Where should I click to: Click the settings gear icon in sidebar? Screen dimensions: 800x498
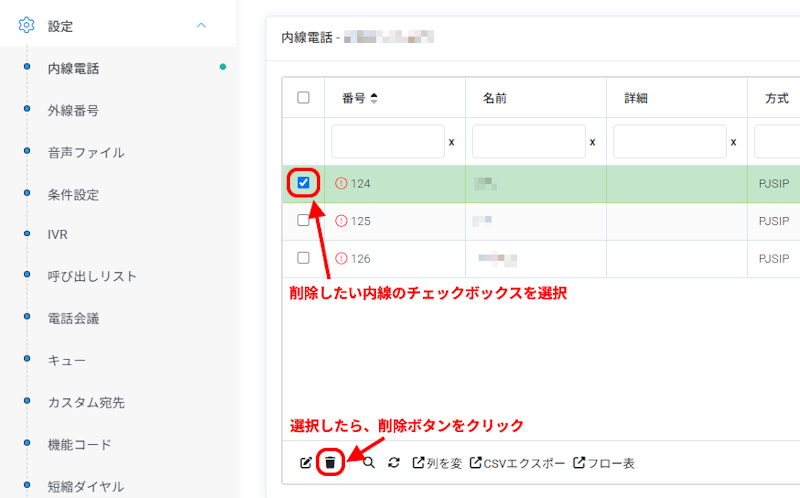[27, 26]
